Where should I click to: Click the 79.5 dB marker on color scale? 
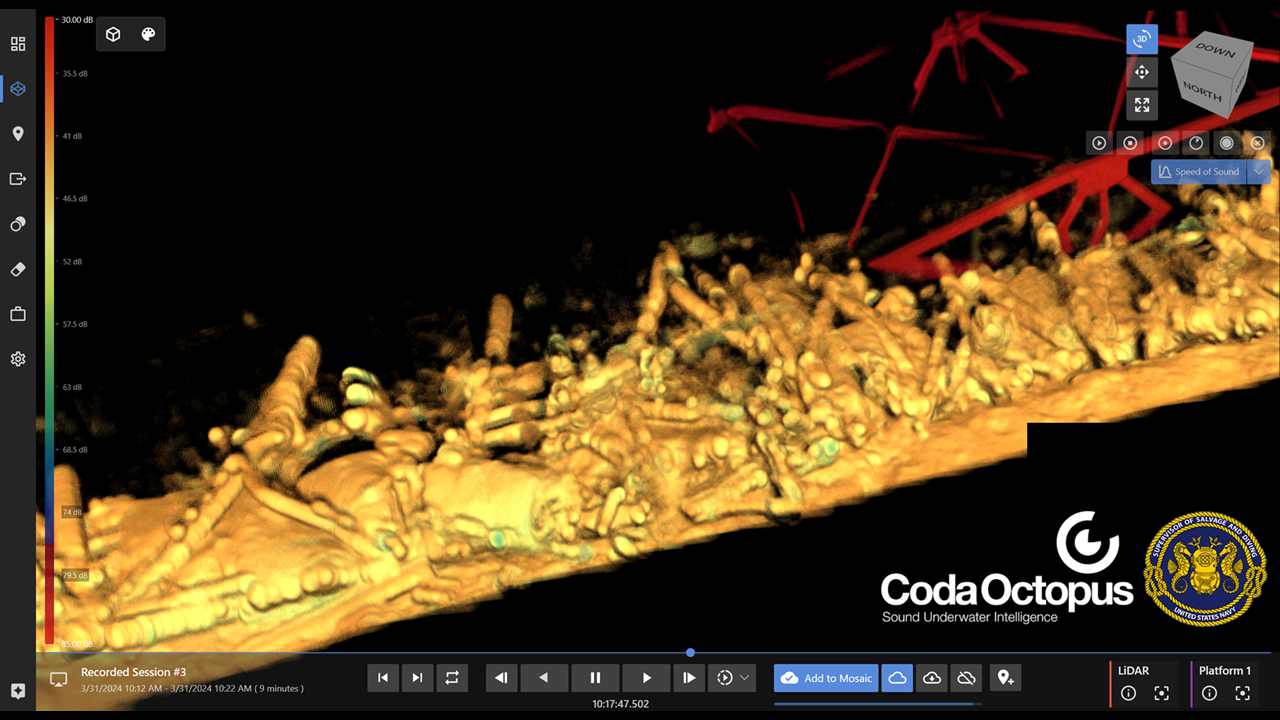tap(75, 575)
